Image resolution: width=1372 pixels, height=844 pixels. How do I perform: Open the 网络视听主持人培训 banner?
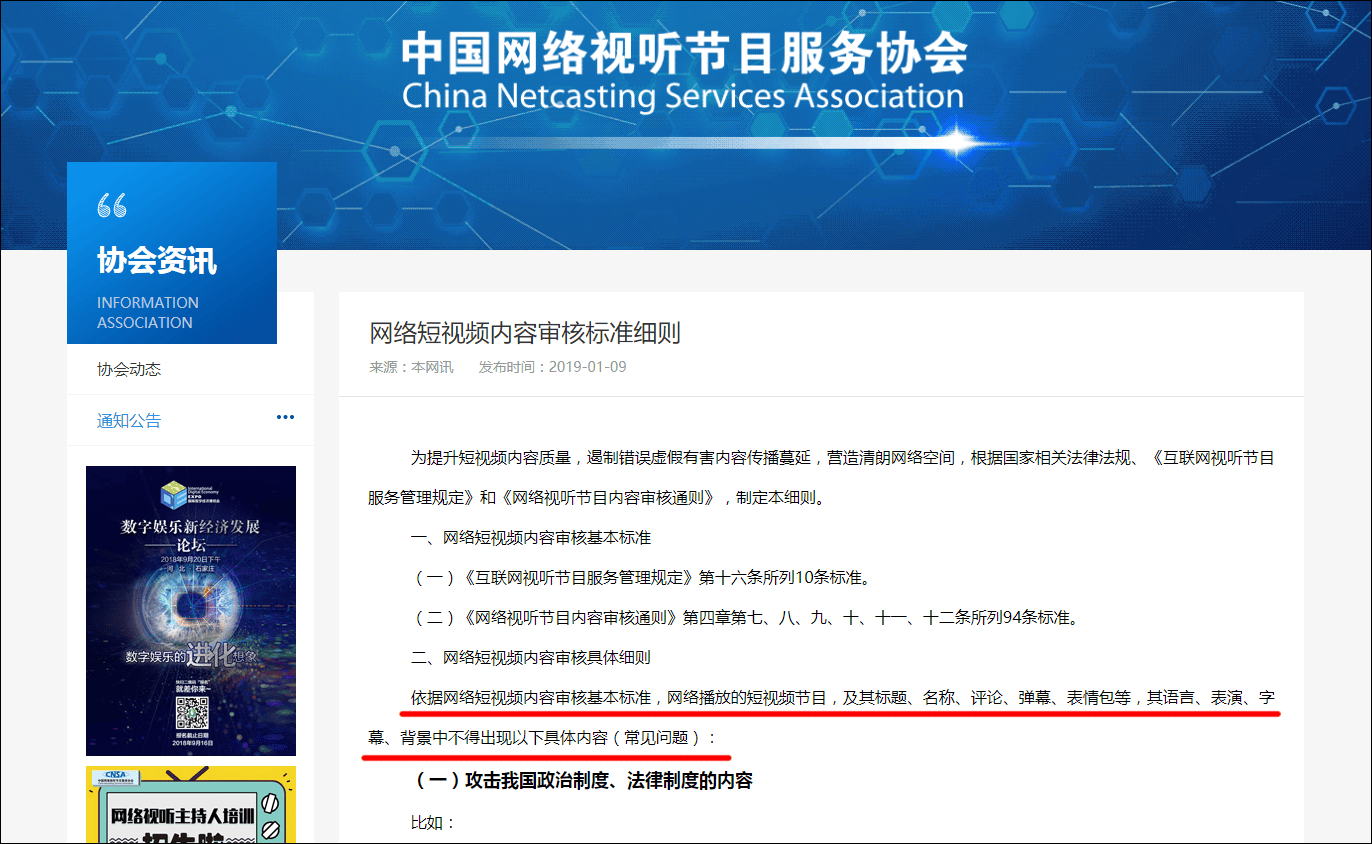(191, 805)
